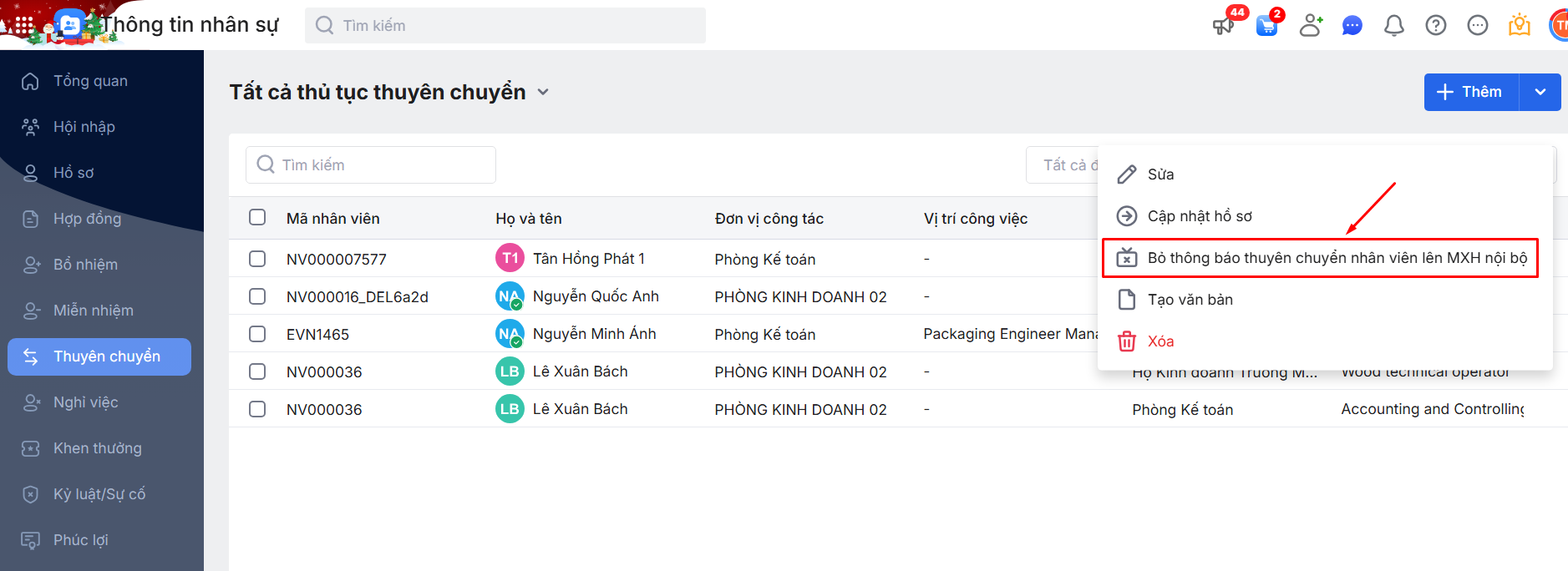Choose 'Cập nhật hồ sơ' from the menu

1200,216
